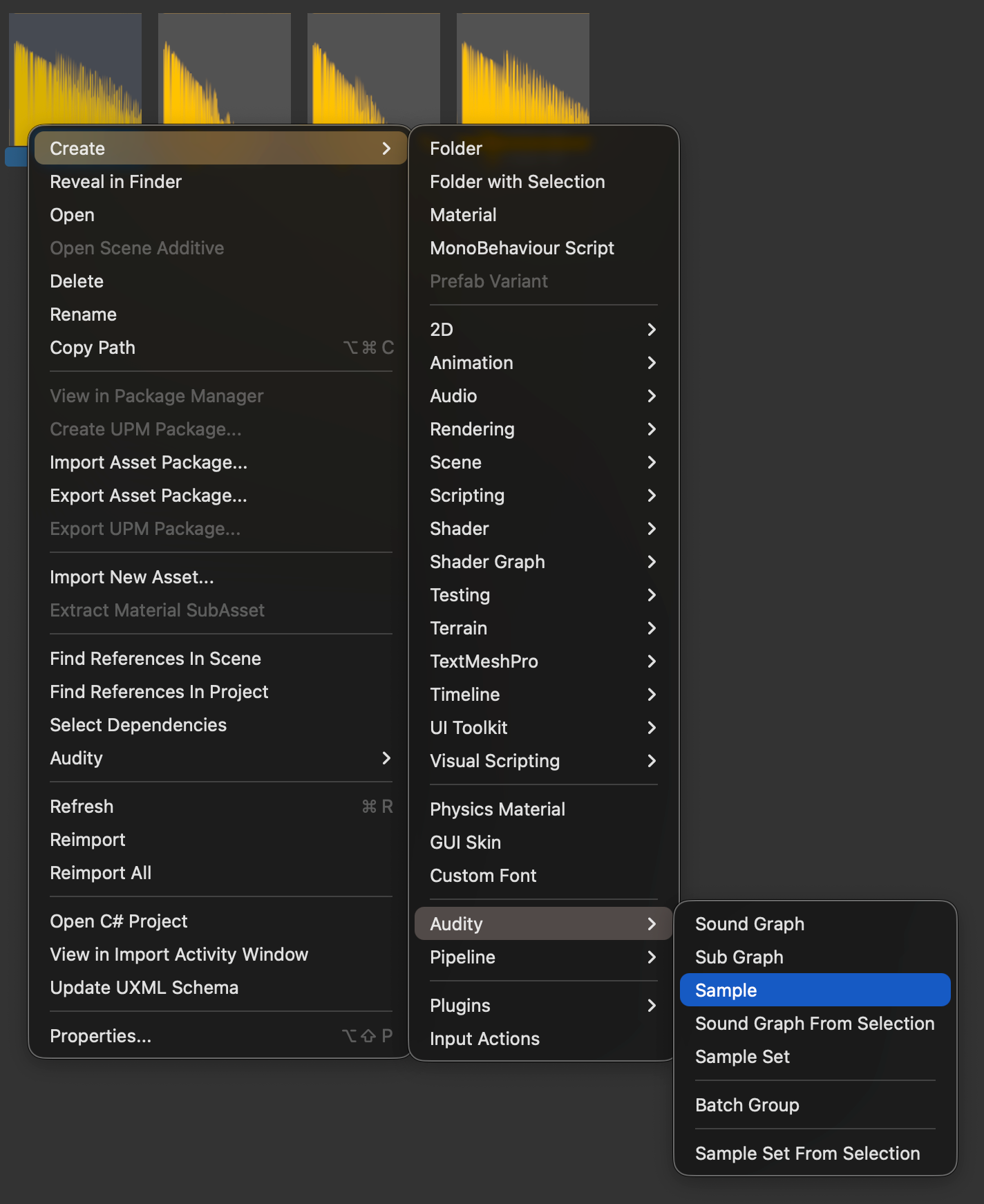Select the third audio clip thumbnail
The height and width of the screenshot is (1204, 984).
tap(374, 68)
